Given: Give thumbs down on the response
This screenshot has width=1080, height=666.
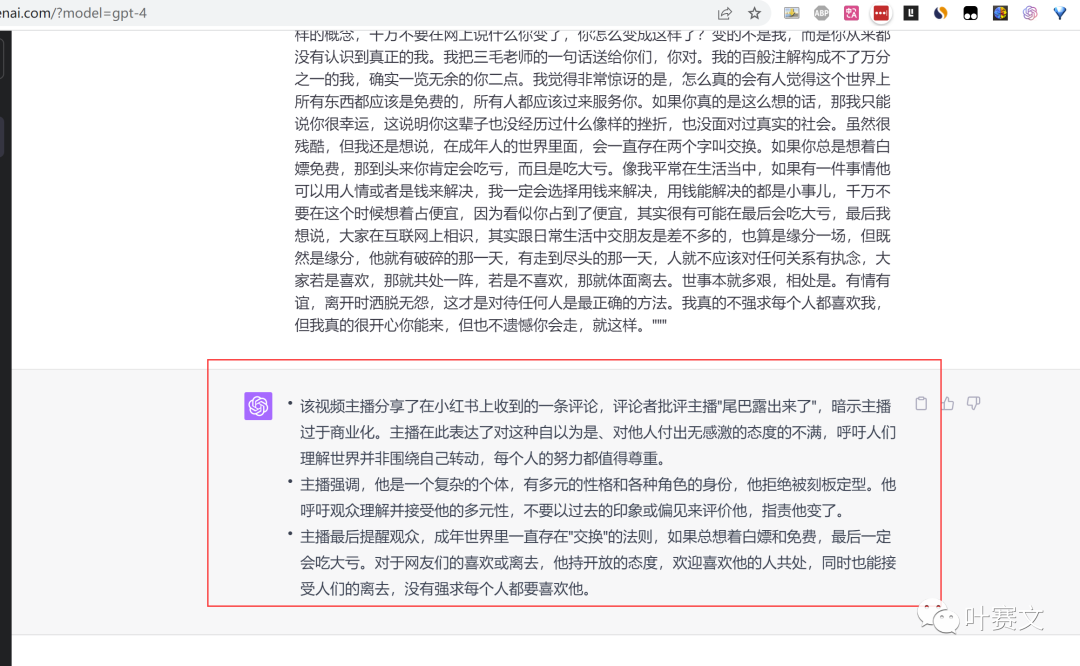Looking at the screenshot, I should [x=973, y=403].
